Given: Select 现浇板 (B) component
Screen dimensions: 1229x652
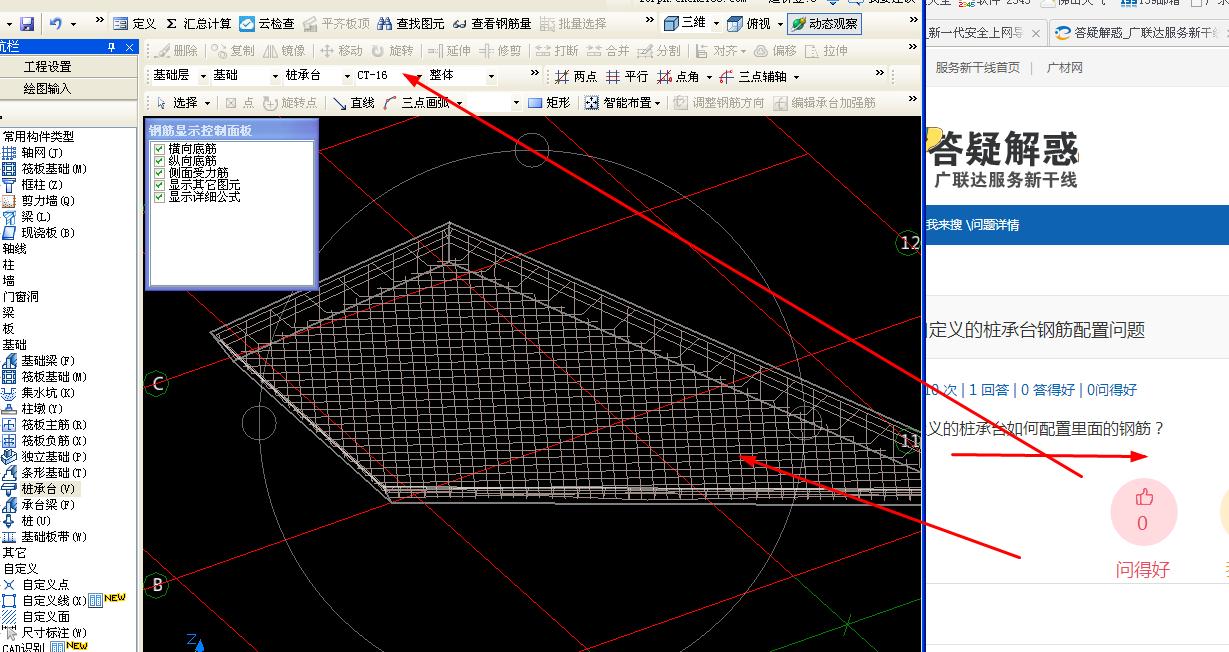Looking at the screenshot, I should coord(39,232).
